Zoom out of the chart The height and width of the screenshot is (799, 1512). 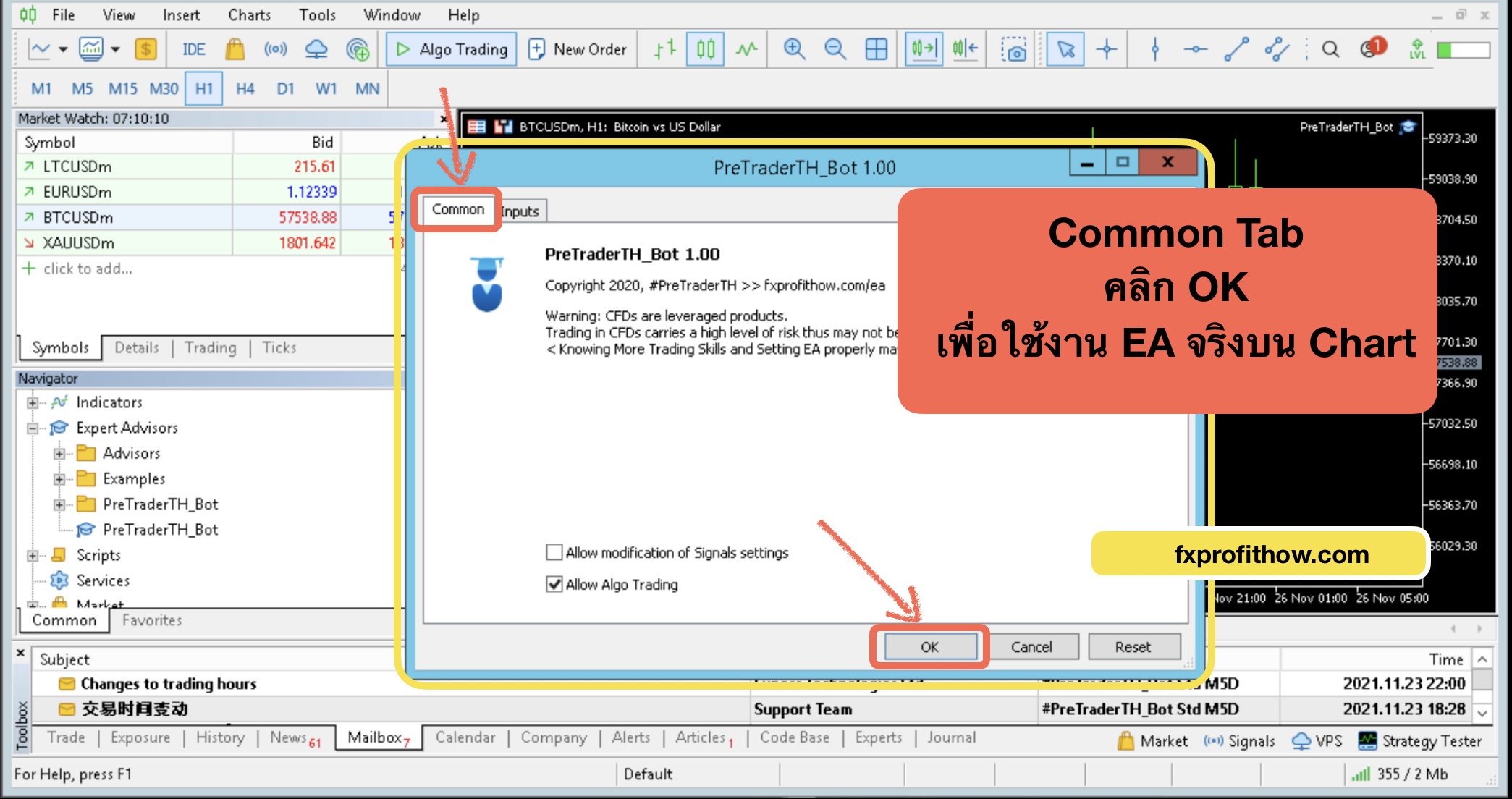835,49
